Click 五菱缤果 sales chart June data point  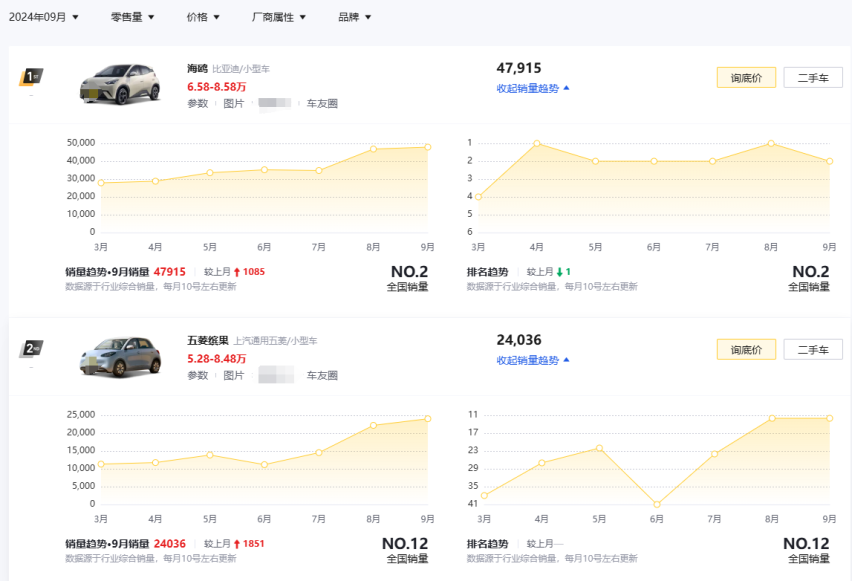(264, 465)
